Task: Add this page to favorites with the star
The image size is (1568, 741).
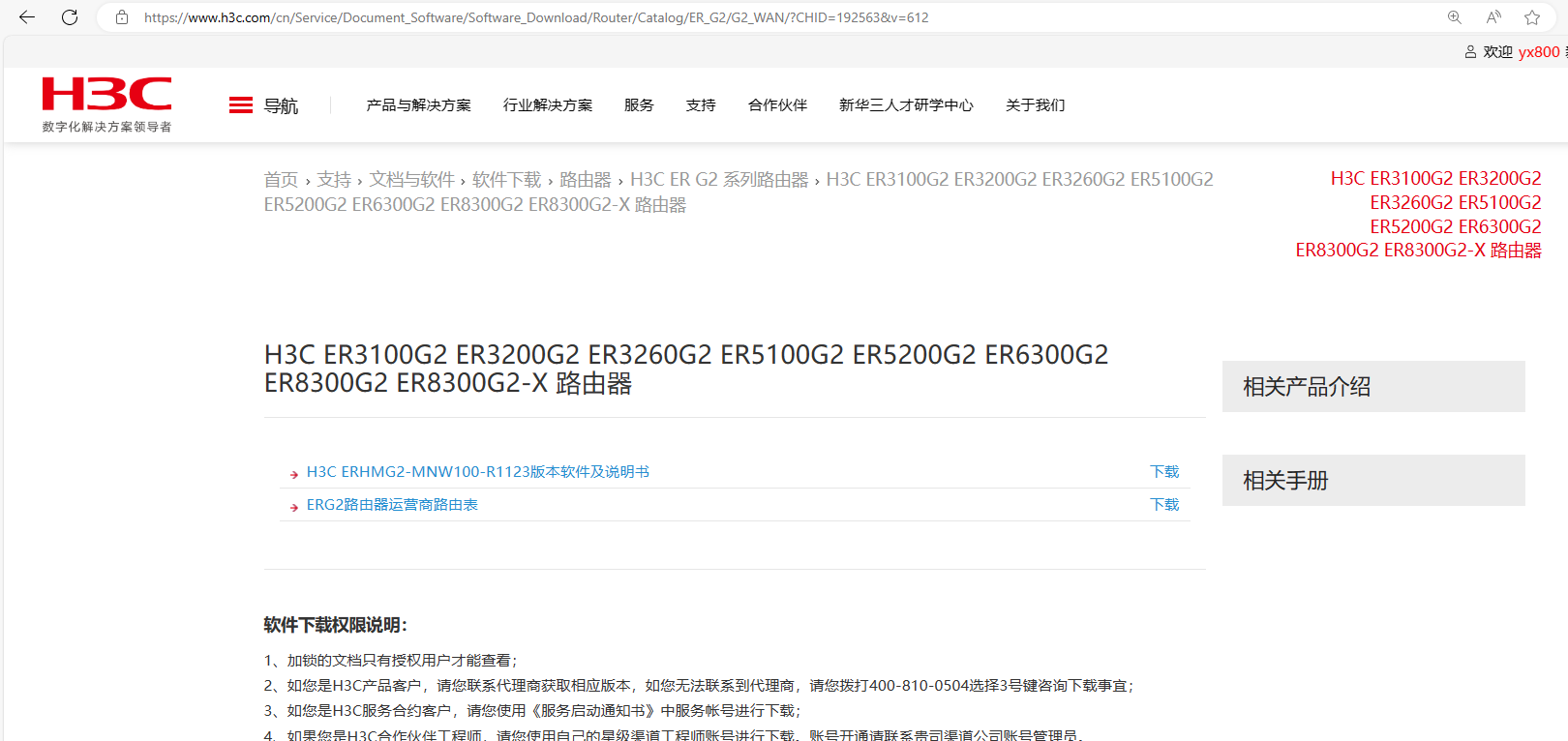Action: (x=1532, y=17)
